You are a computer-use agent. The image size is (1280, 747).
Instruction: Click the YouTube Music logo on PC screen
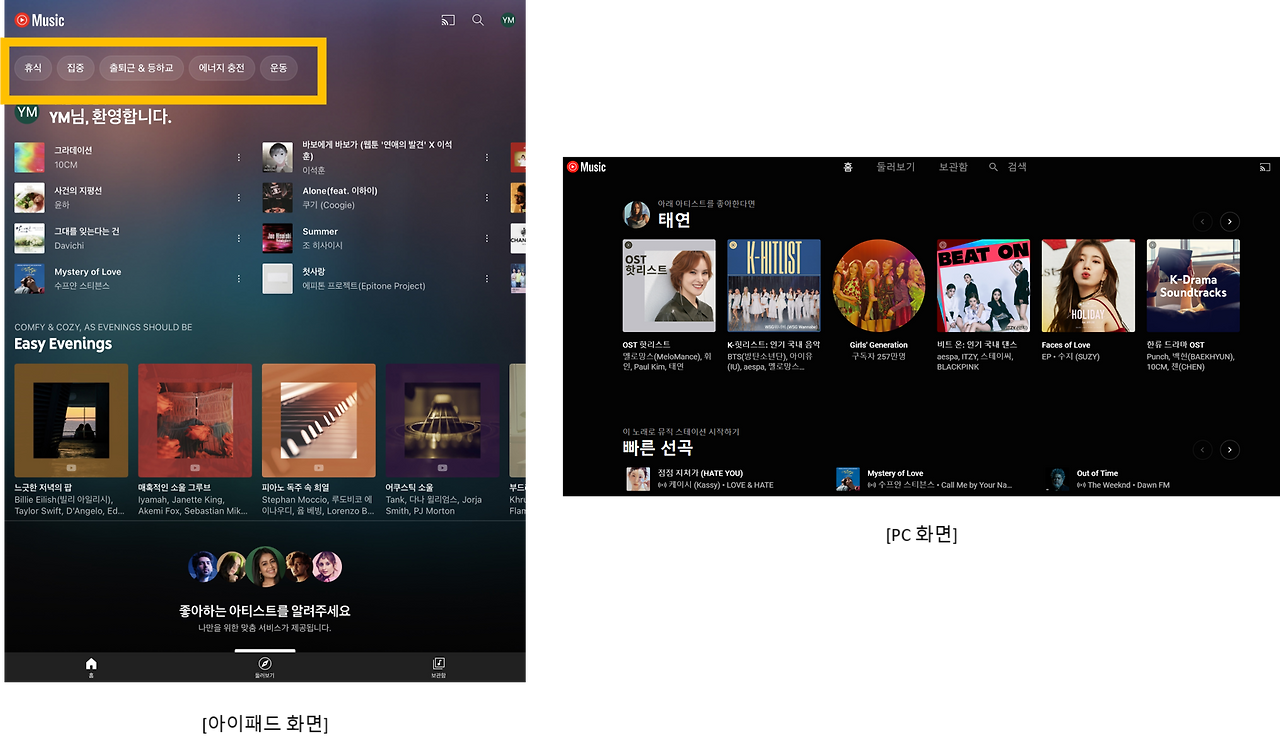pos(587,167)
